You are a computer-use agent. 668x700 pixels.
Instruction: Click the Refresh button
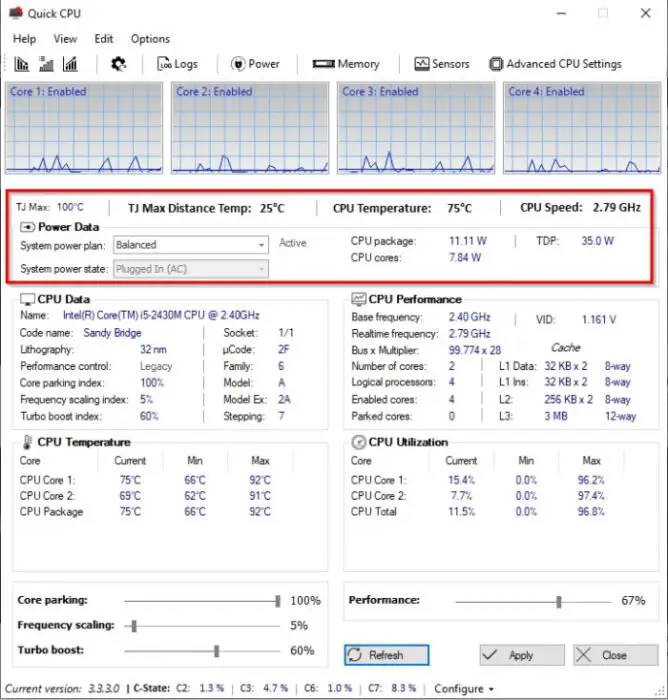coord(387,655)
